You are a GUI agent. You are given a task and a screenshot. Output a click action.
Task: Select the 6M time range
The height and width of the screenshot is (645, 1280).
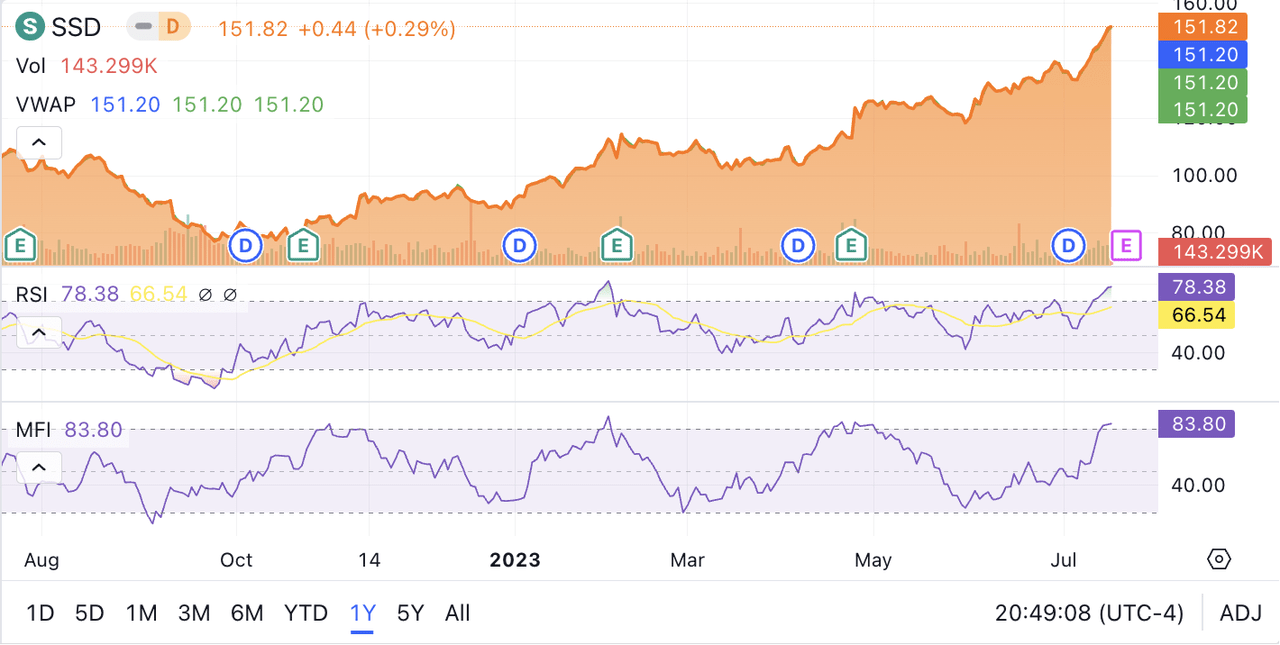pyautogui.click(x=247, y=613)
